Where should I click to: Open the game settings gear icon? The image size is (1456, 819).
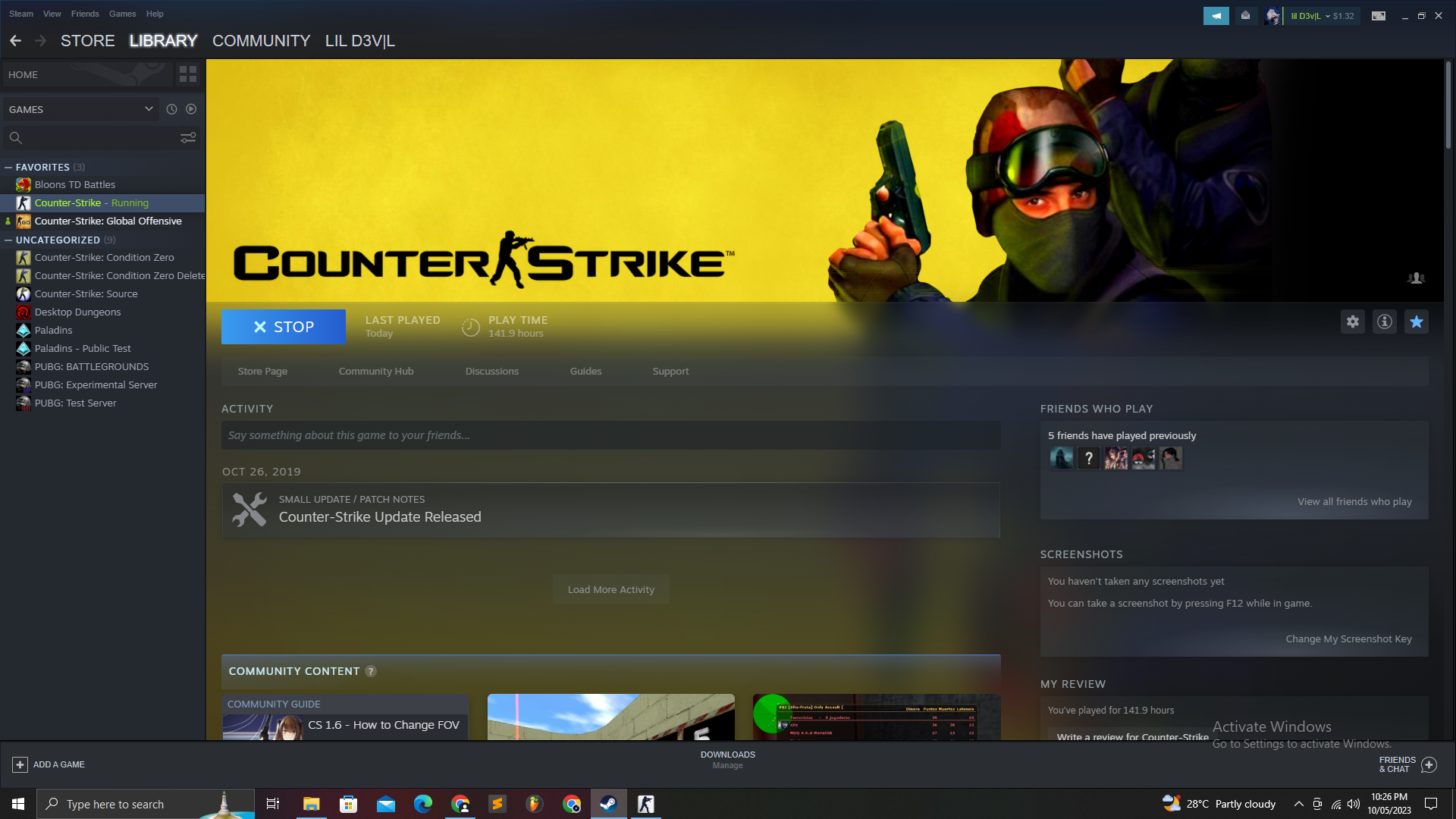[1353, 321]
